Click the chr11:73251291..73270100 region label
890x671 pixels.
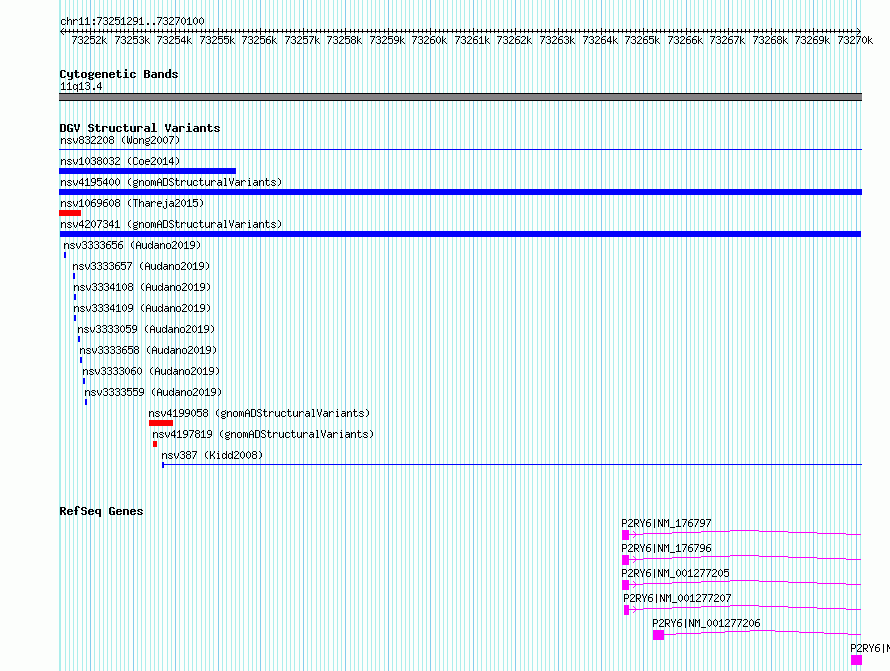point(132,22)
